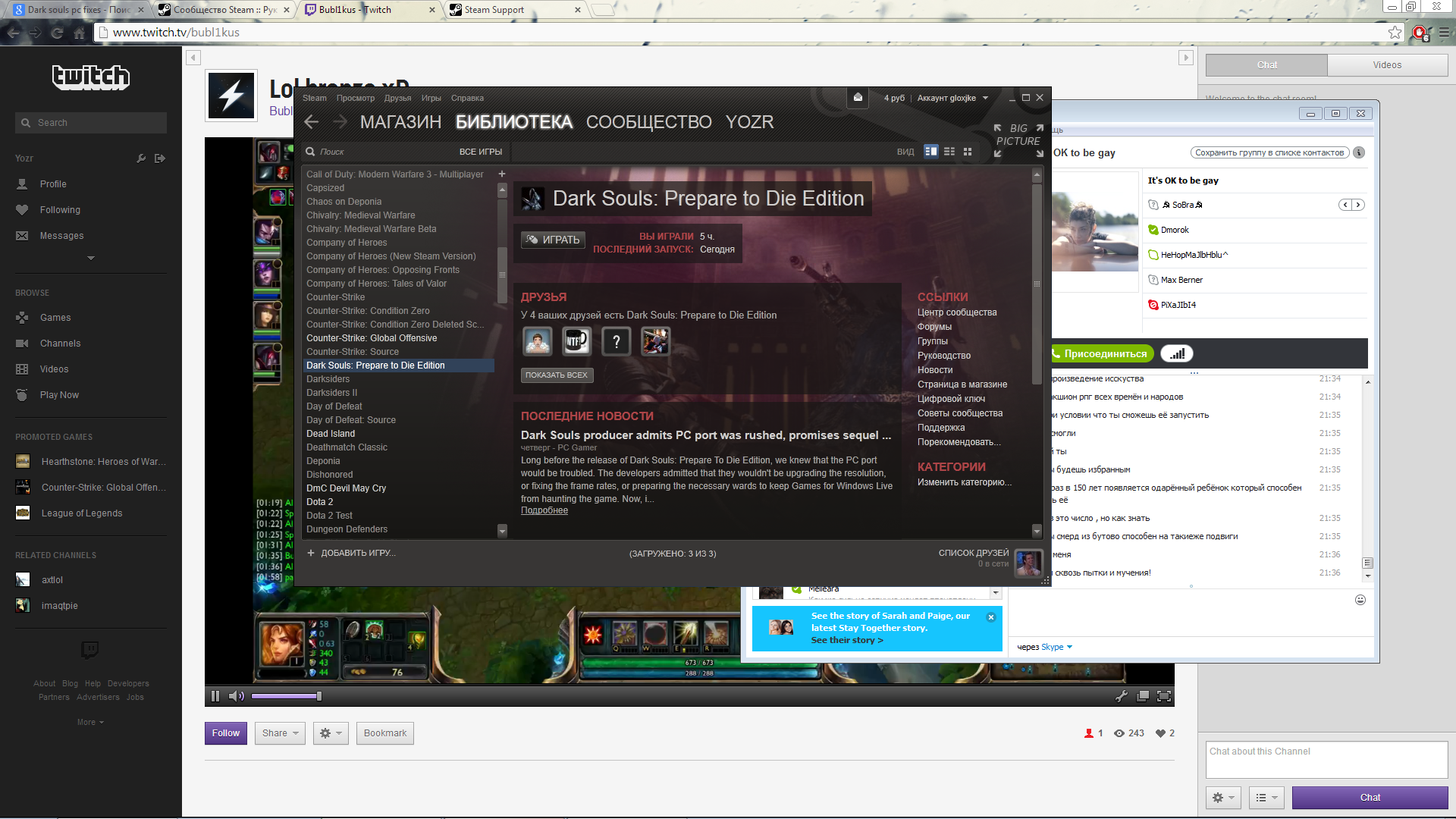Screen dimensions: 1456x819
Task: Open Skype emoticon picker
Action: (1360, 600)
